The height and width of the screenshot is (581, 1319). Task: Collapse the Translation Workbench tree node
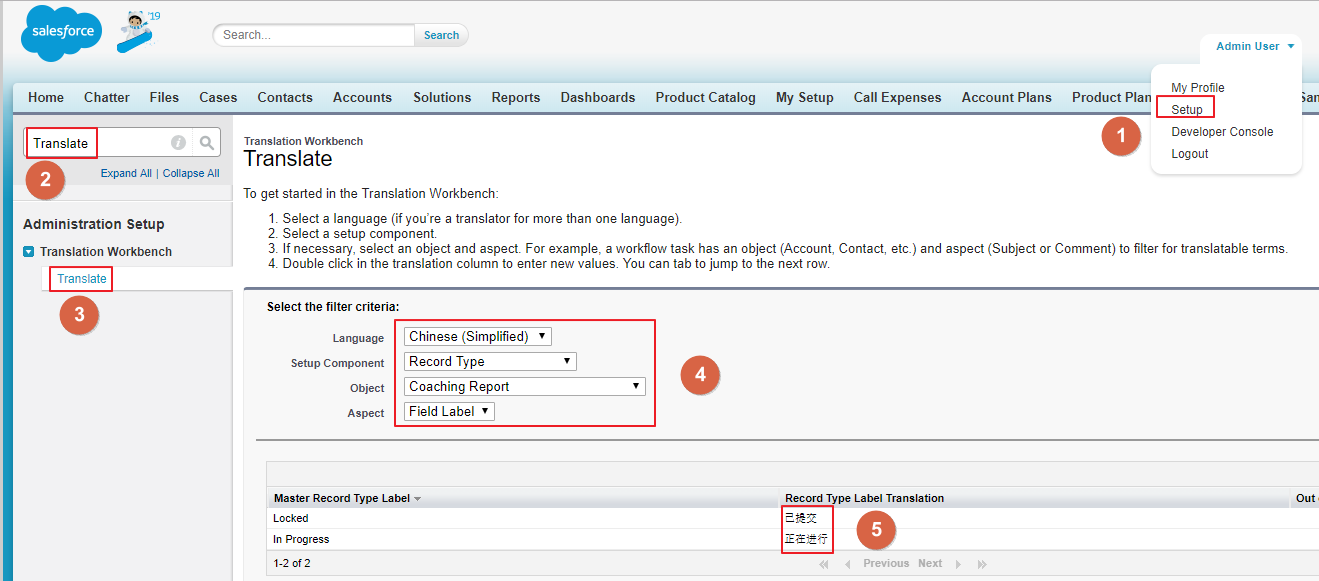click(x=29, y=252)
